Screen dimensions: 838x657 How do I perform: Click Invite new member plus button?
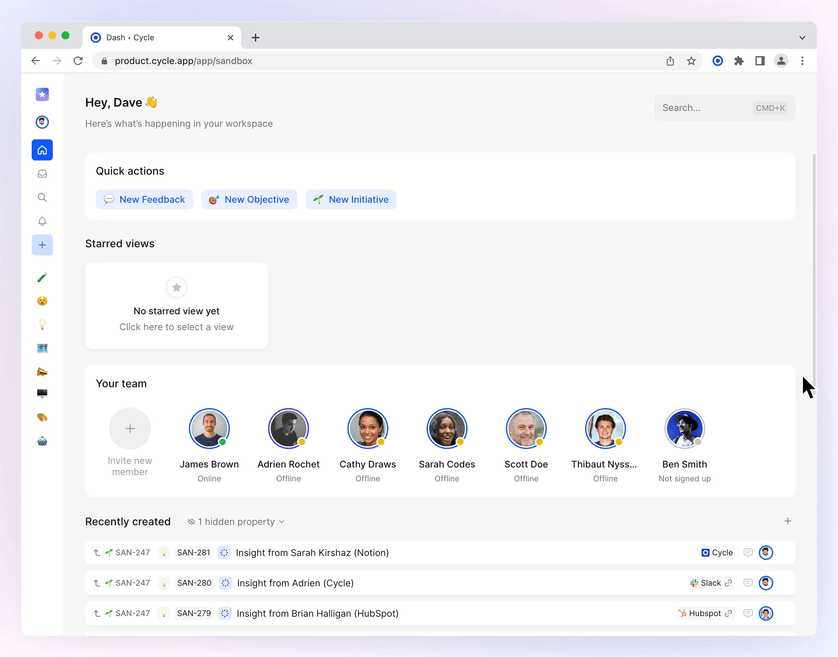130,428
